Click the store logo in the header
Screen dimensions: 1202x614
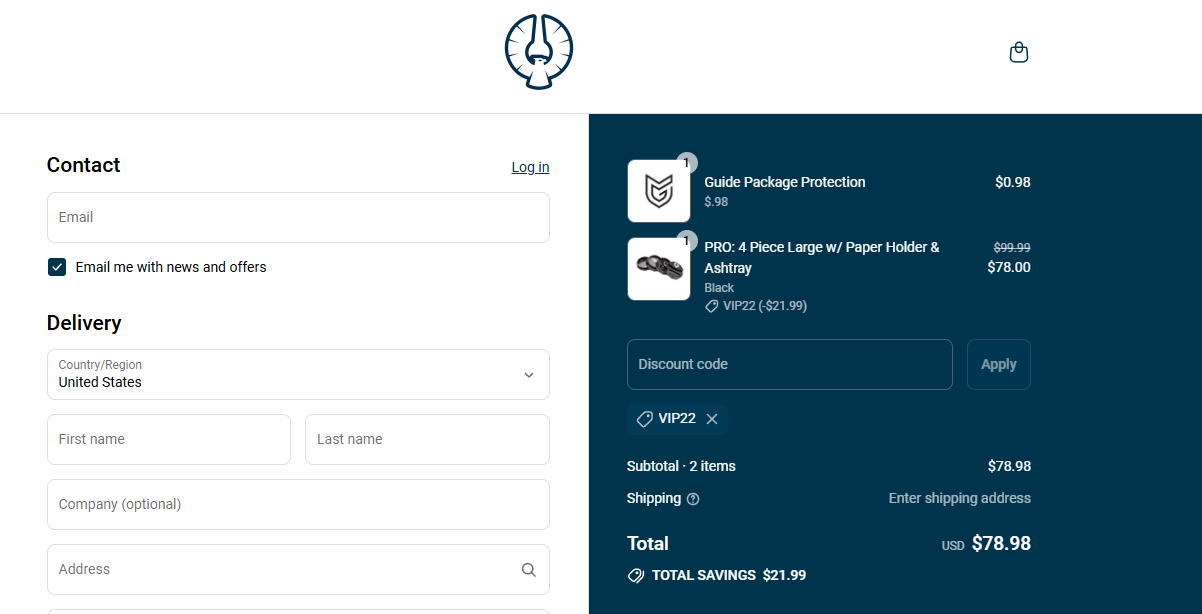pyautogui.click(x=539, y=52)
